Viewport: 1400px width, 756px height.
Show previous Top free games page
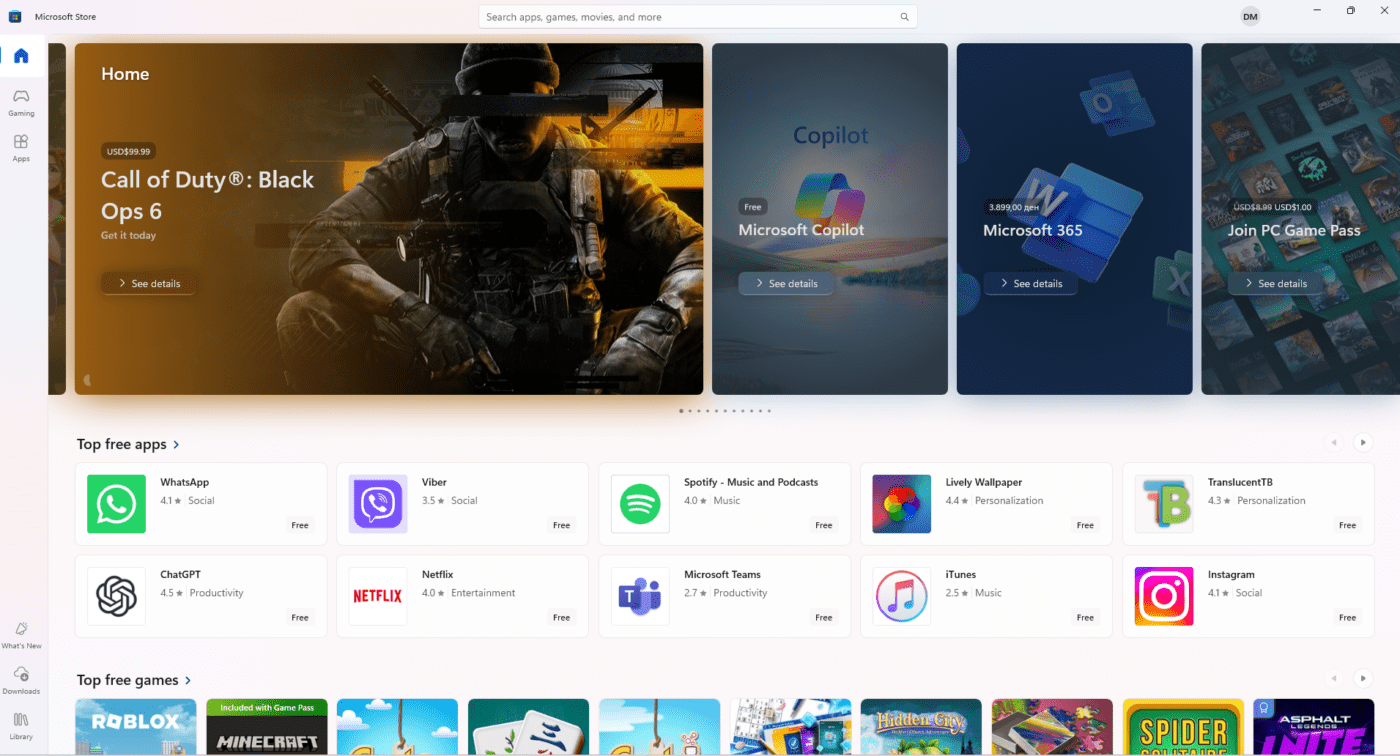pos(1333,678)
